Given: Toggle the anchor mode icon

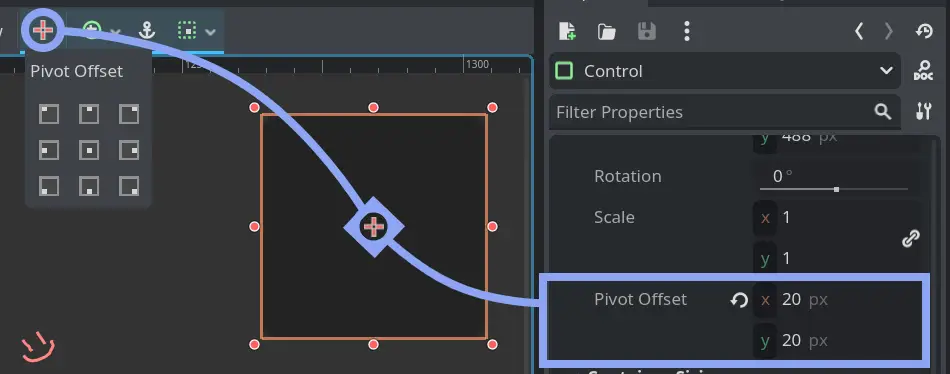Looking at the screenshot, I should pyautogui.click(x=147, y=30).
